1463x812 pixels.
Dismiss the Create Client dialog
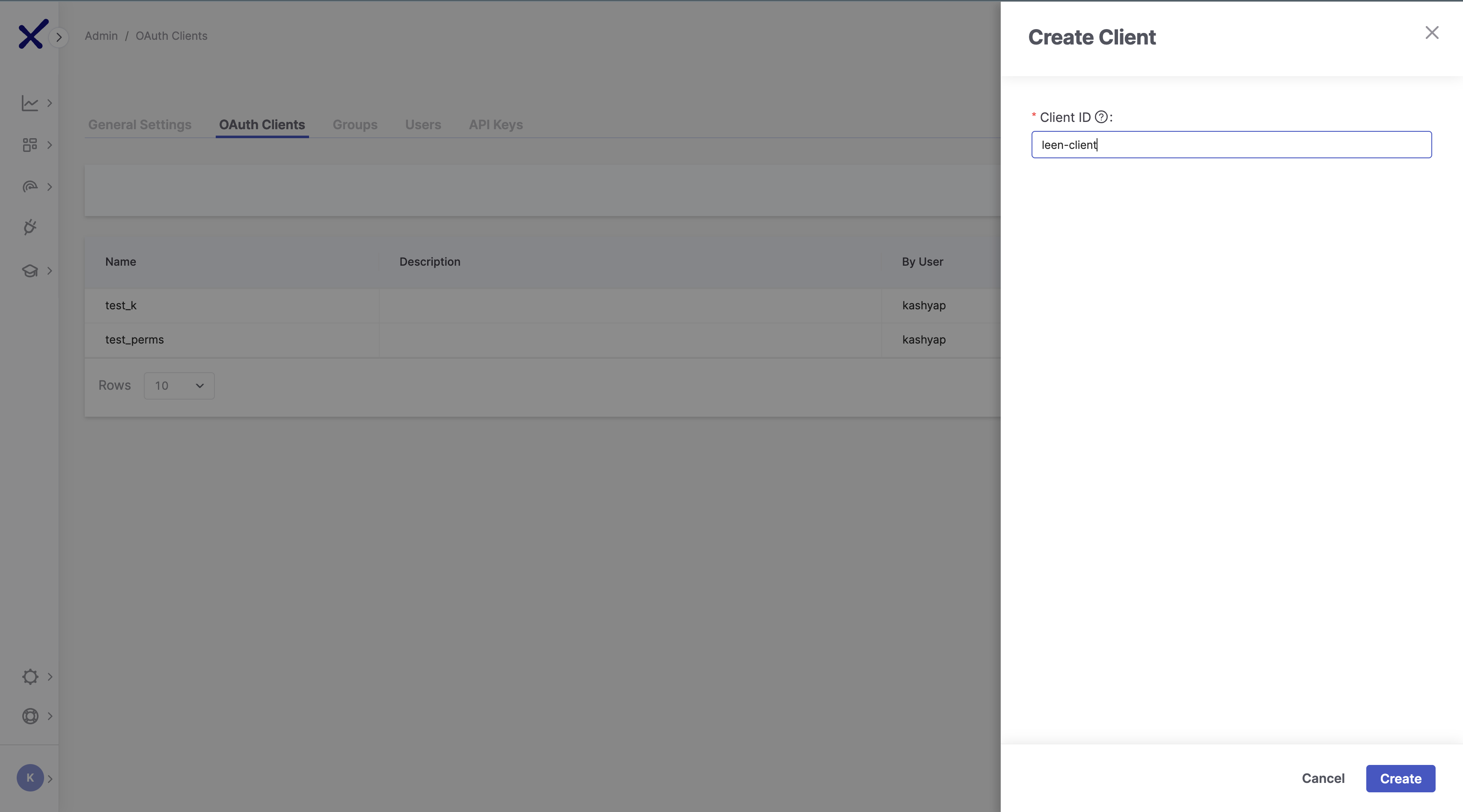pyautogui.click(x=1432, y=33)
